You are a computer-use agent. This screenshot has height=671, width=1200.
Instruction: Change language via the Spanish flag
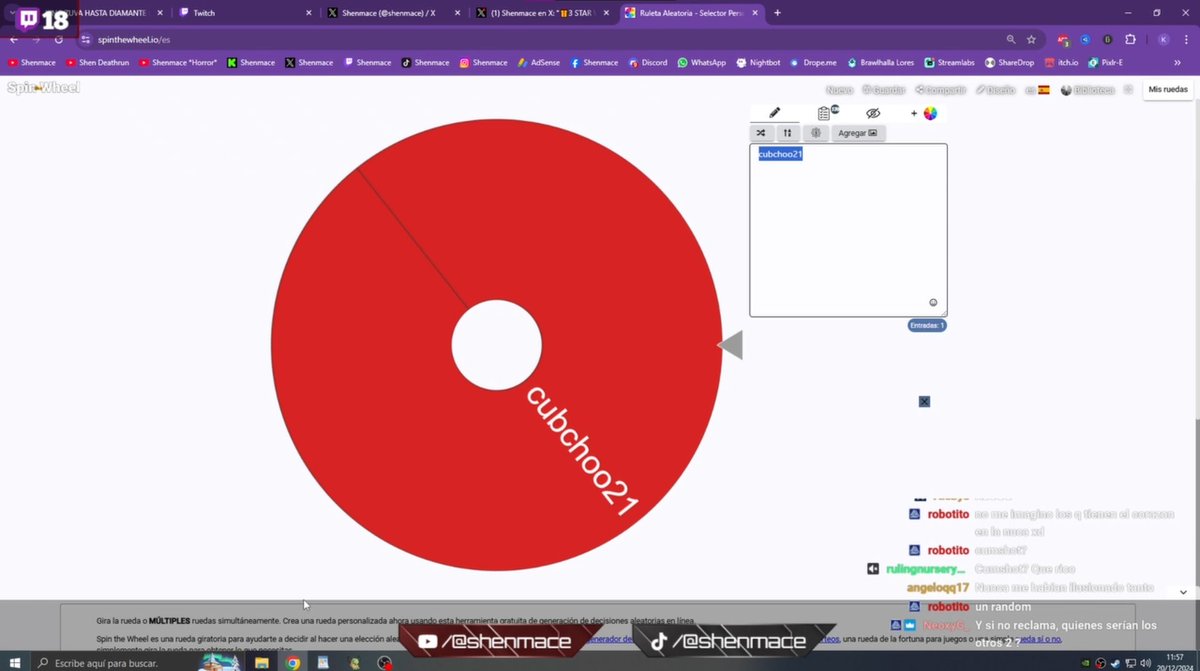(1043, 90)
